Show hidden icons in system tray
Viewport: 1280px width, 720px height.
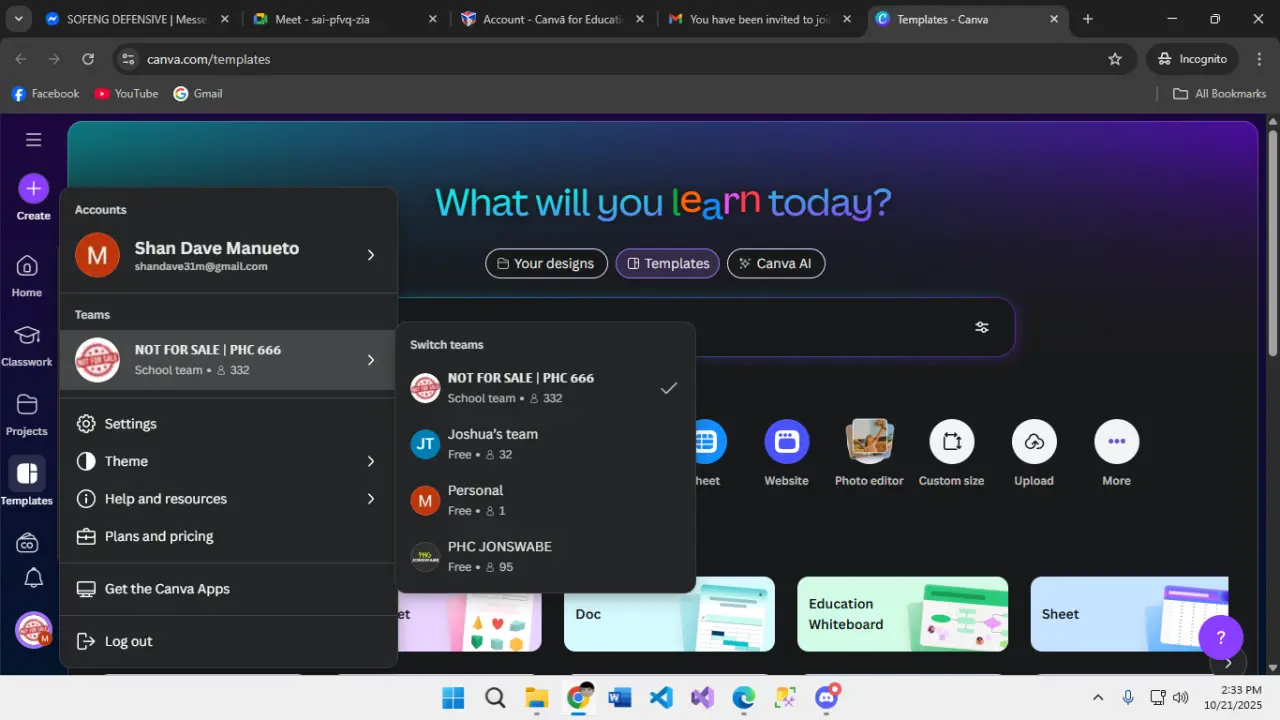[x=1098, y=697]
